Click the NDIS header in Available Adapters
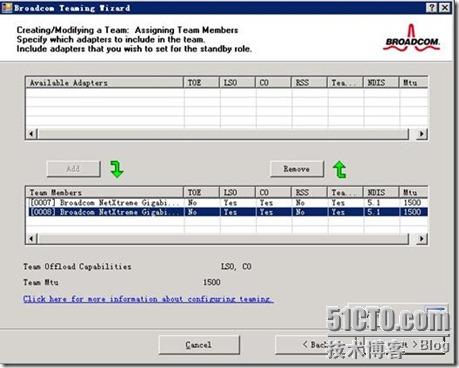The image size is (459, 368). pyautogui.click(x=381, y=83)
